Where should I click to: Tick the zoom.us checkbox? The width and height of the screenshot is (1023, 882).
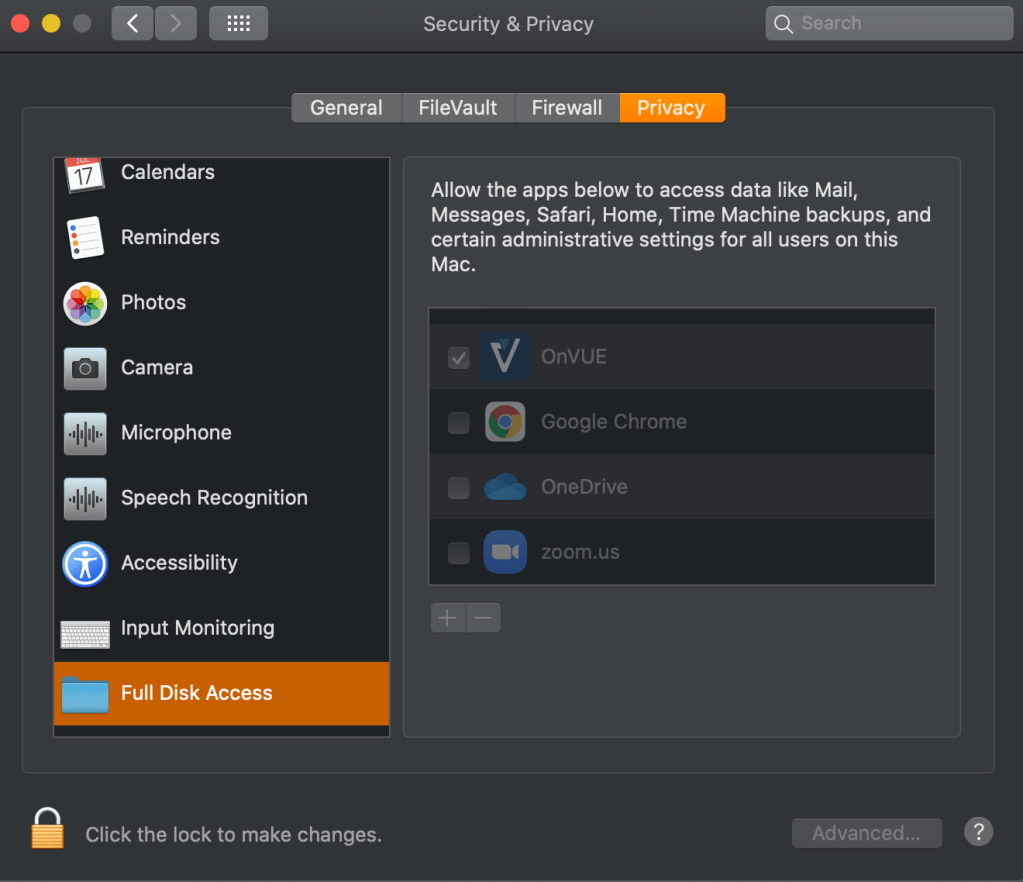tap(459, 552)
